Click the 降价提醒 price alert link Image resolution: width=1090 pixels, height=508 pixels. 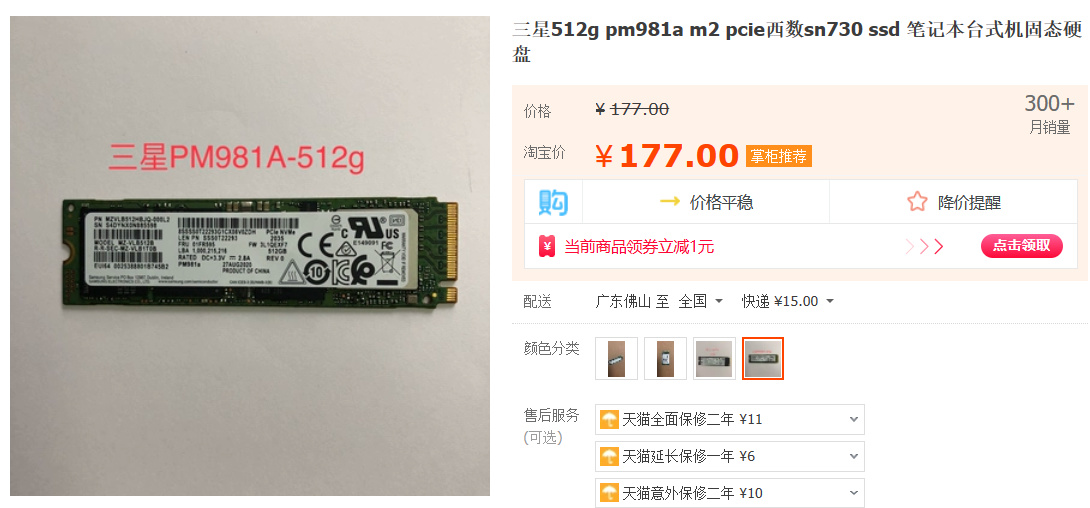[969, 202]
